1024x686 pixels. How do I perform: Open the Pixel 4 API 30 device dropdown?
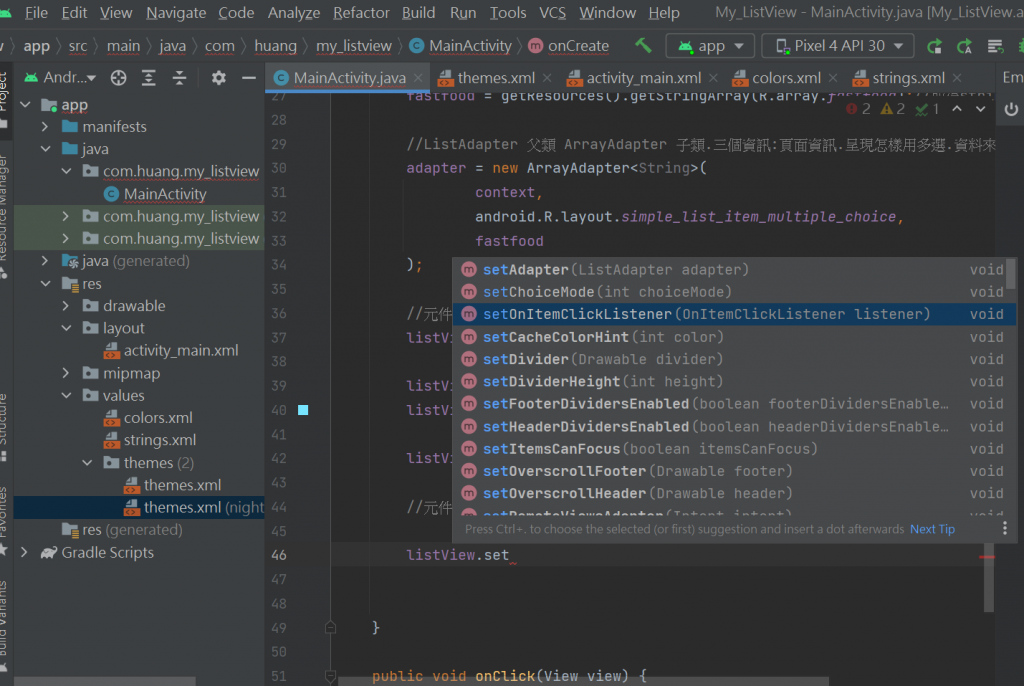[837, 46]
